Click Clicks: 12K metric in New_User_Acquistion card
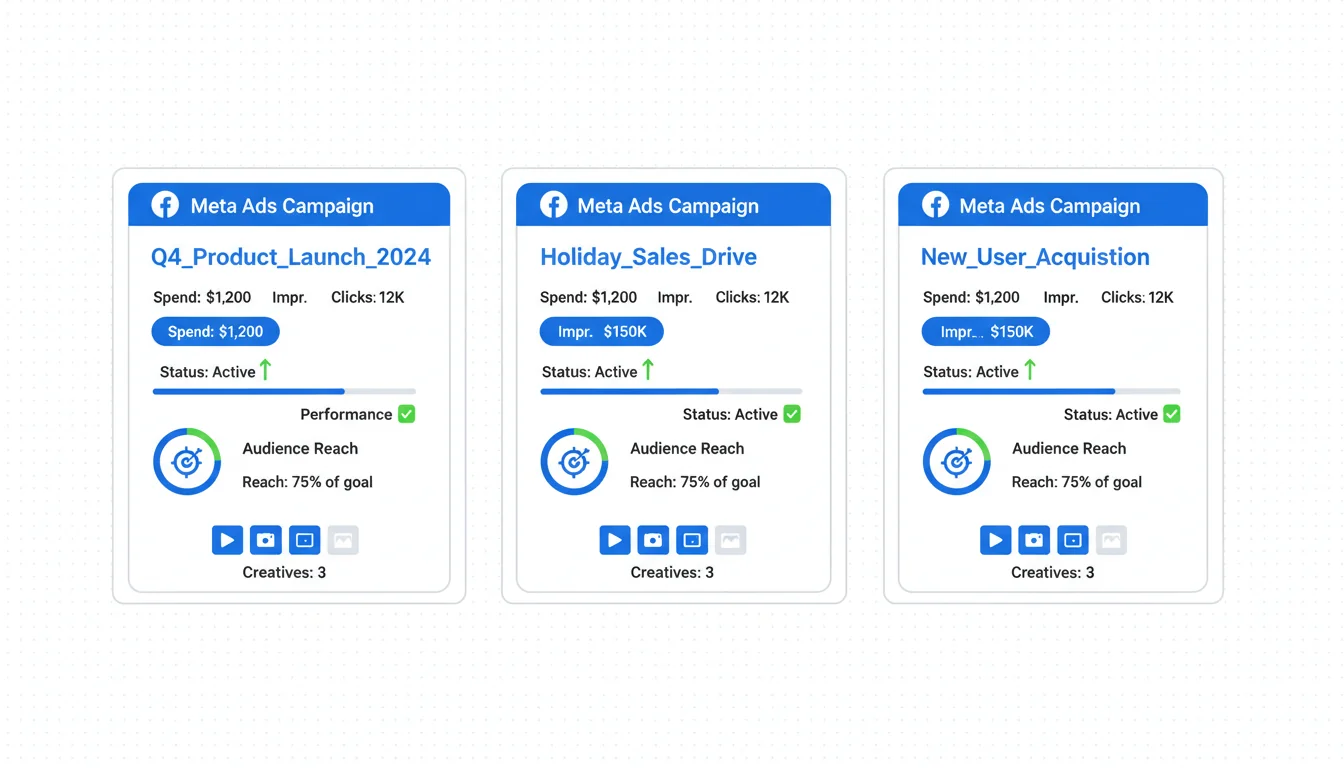 point(1137,297)
